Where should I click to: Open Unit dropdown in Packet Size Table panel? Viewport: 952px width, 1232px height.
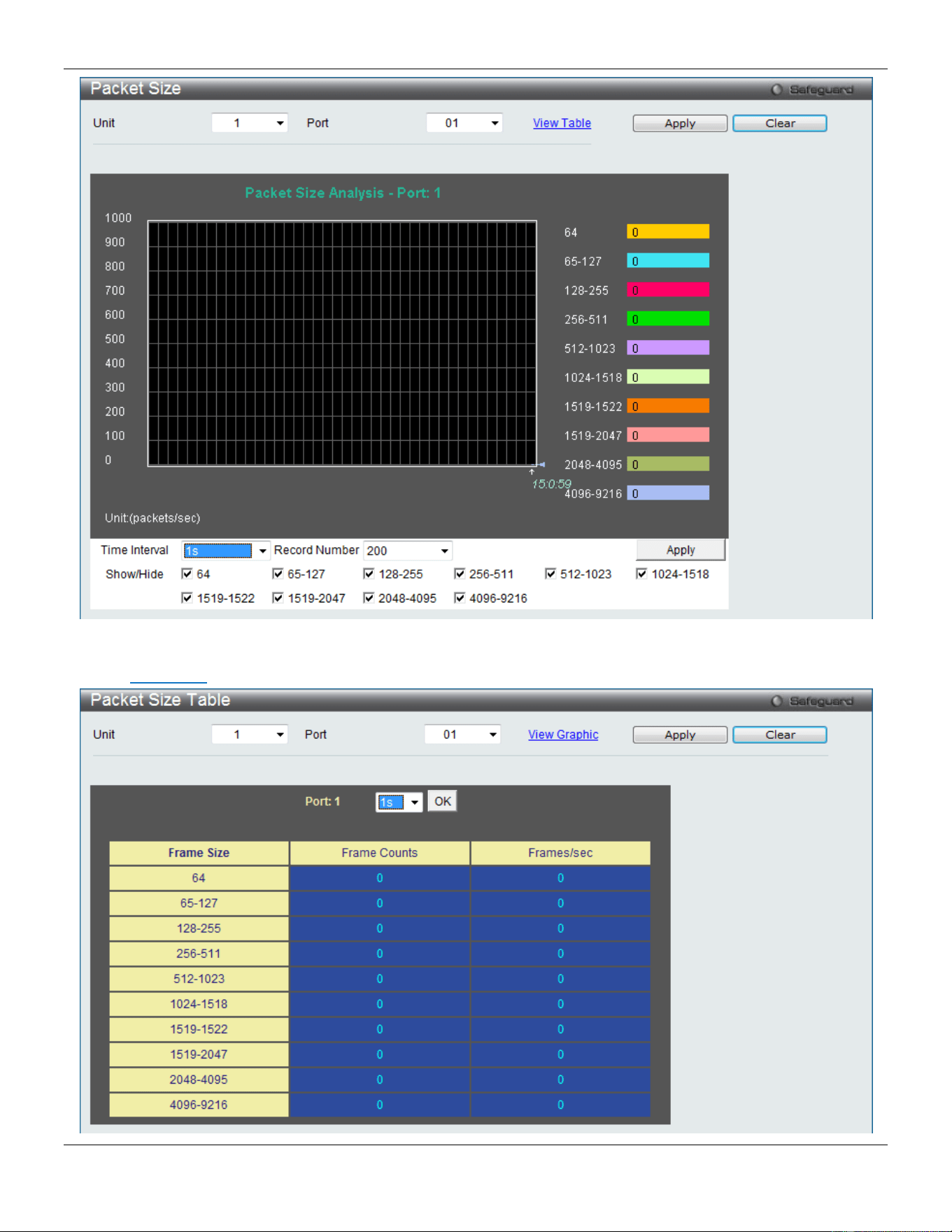pyautogui.click(x=250, y=735)
